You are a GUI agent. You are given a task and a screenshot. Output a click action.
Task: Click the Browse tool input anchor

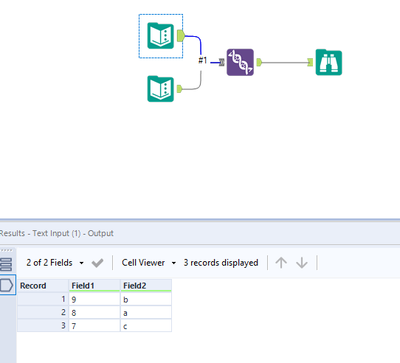310,62
